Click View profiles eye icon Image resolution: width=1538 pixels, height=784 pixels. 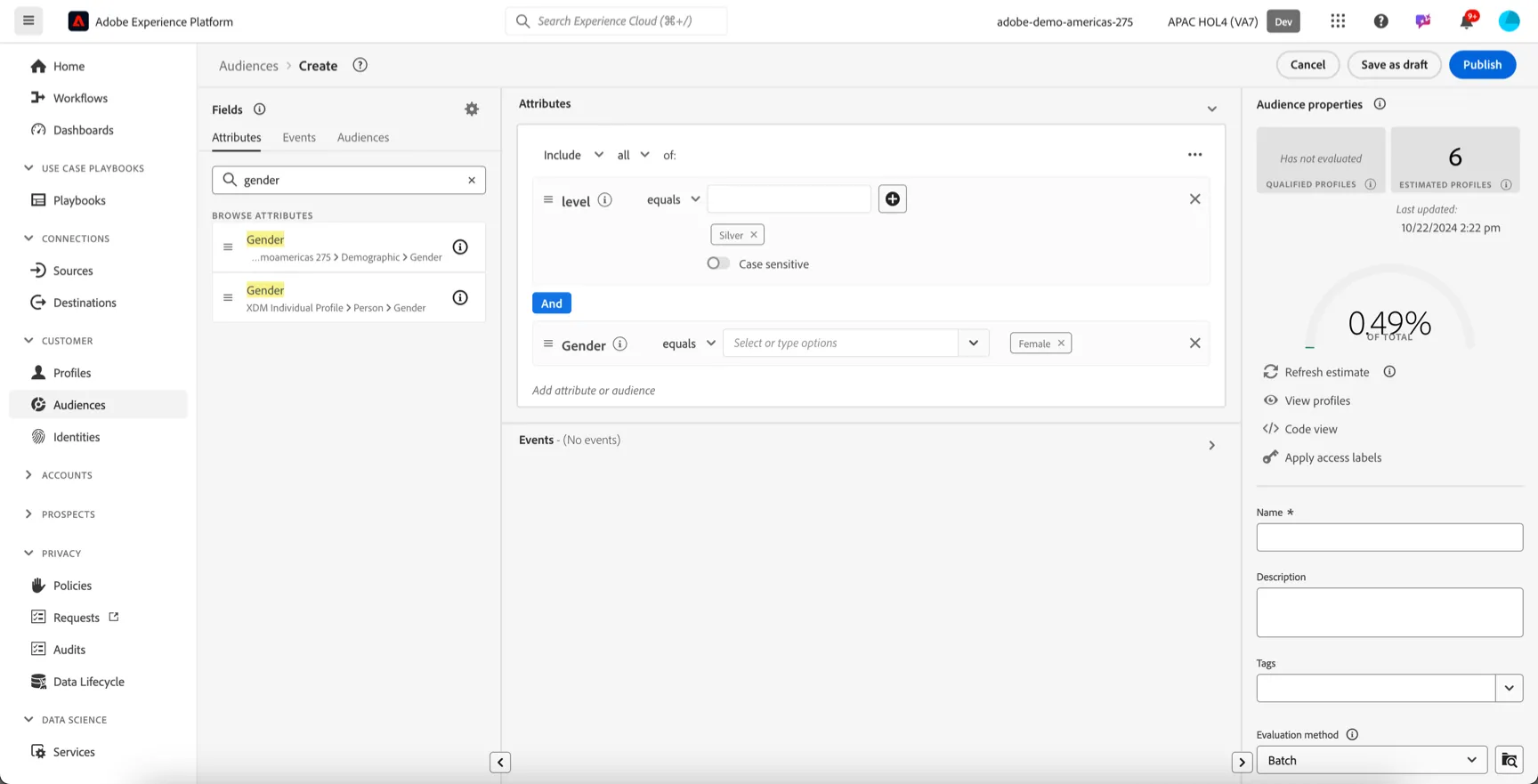pos(1270,400)
